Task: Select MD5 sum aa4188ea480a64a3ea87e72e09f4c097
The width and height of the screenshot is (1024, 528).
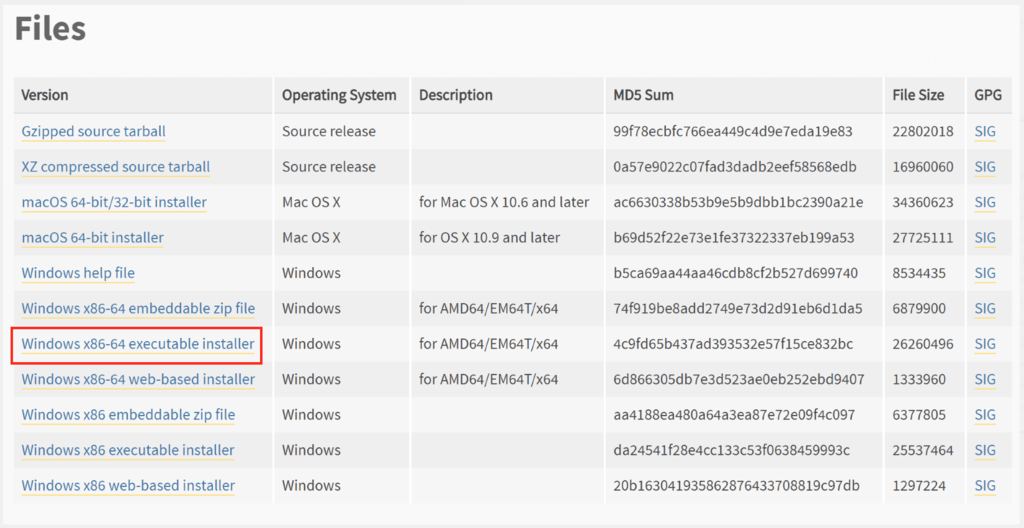Action: coord(734,414)
